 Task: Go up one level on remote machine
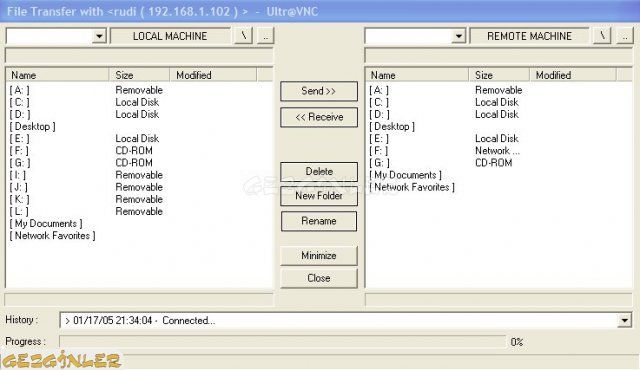(624, 36)
